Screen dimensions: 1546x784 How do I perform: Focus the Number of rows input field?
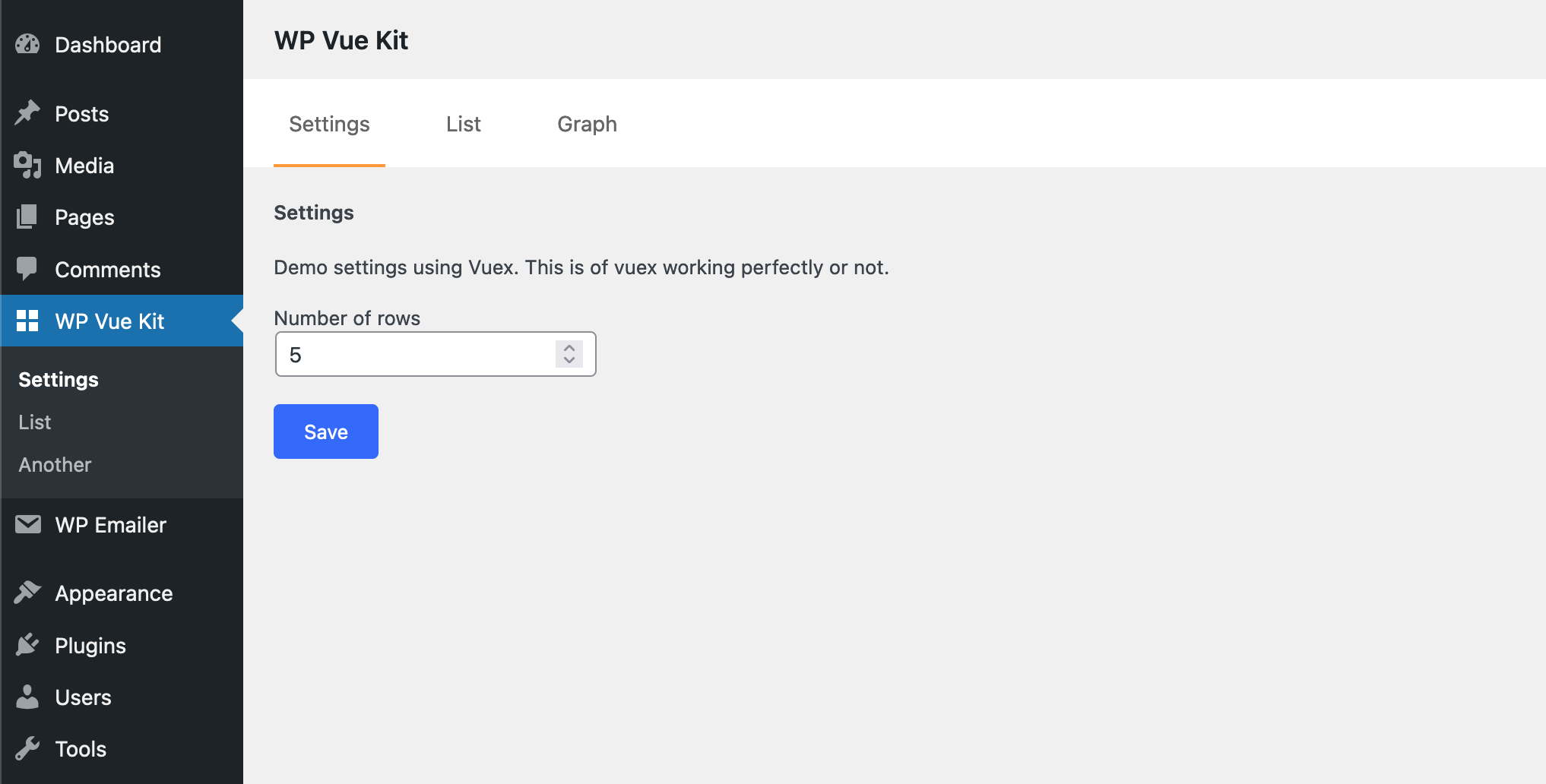436,354
